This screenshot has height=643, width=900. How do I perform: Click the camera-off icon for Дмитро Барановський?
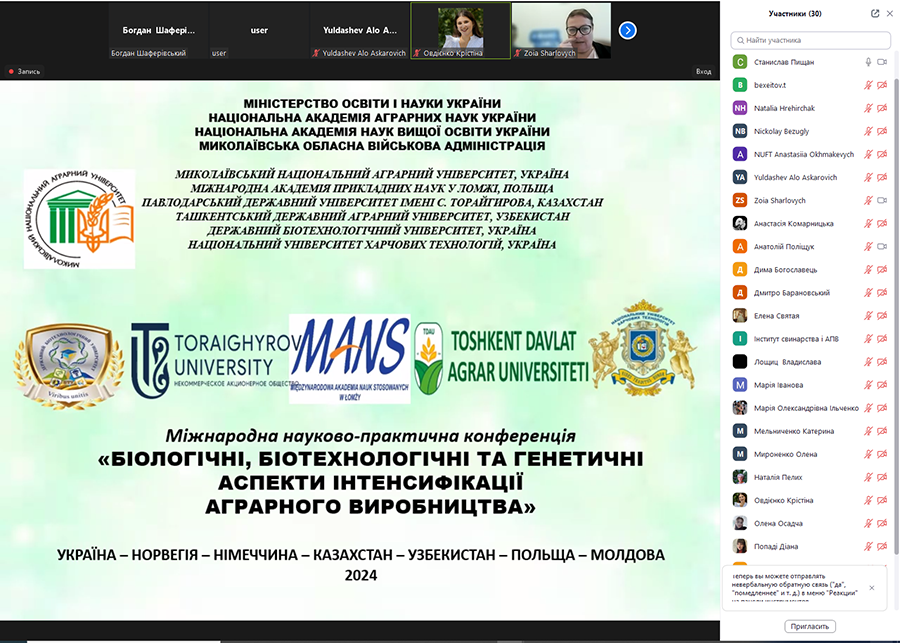click(882, 293)
